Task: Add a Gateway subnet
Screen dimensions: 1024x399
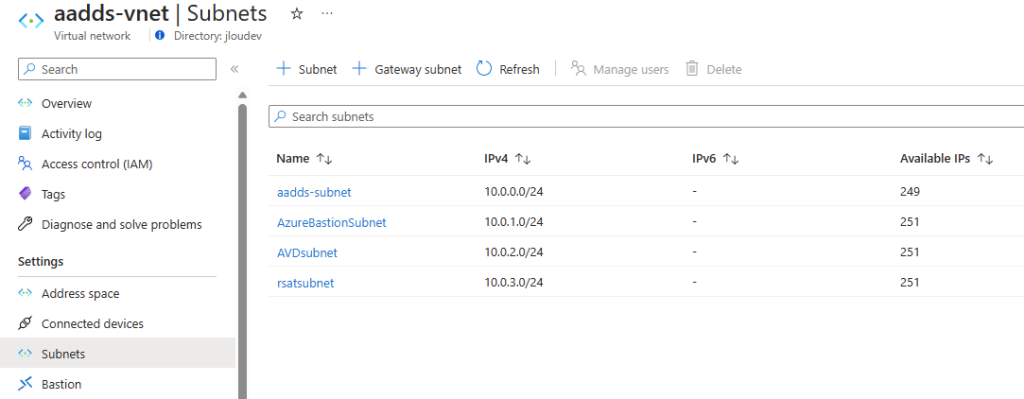Action: (x=407, y=69)
